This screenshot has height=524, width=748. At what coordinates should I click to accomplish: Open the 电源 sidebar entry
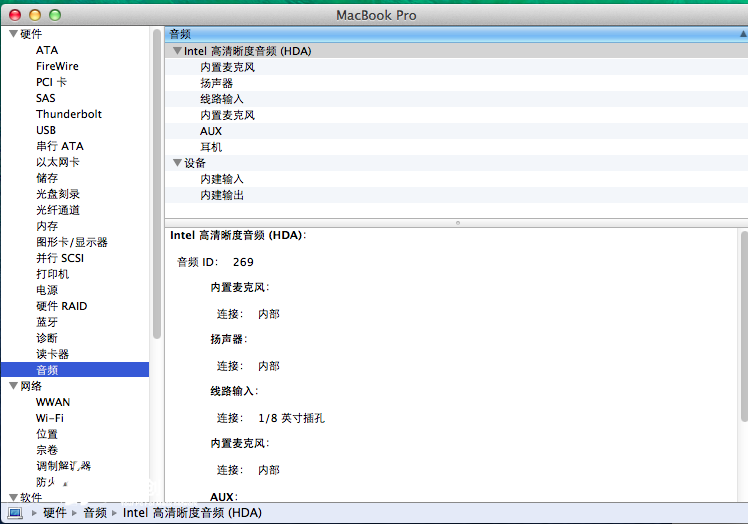(47, 290)
